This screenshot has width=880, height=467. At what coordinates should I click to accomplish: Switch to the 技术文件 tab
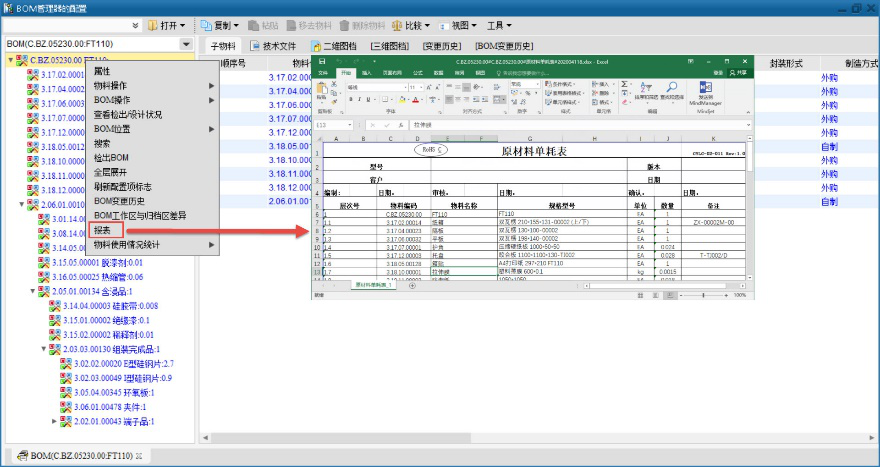pyautogui.click(x=271, y=46)
